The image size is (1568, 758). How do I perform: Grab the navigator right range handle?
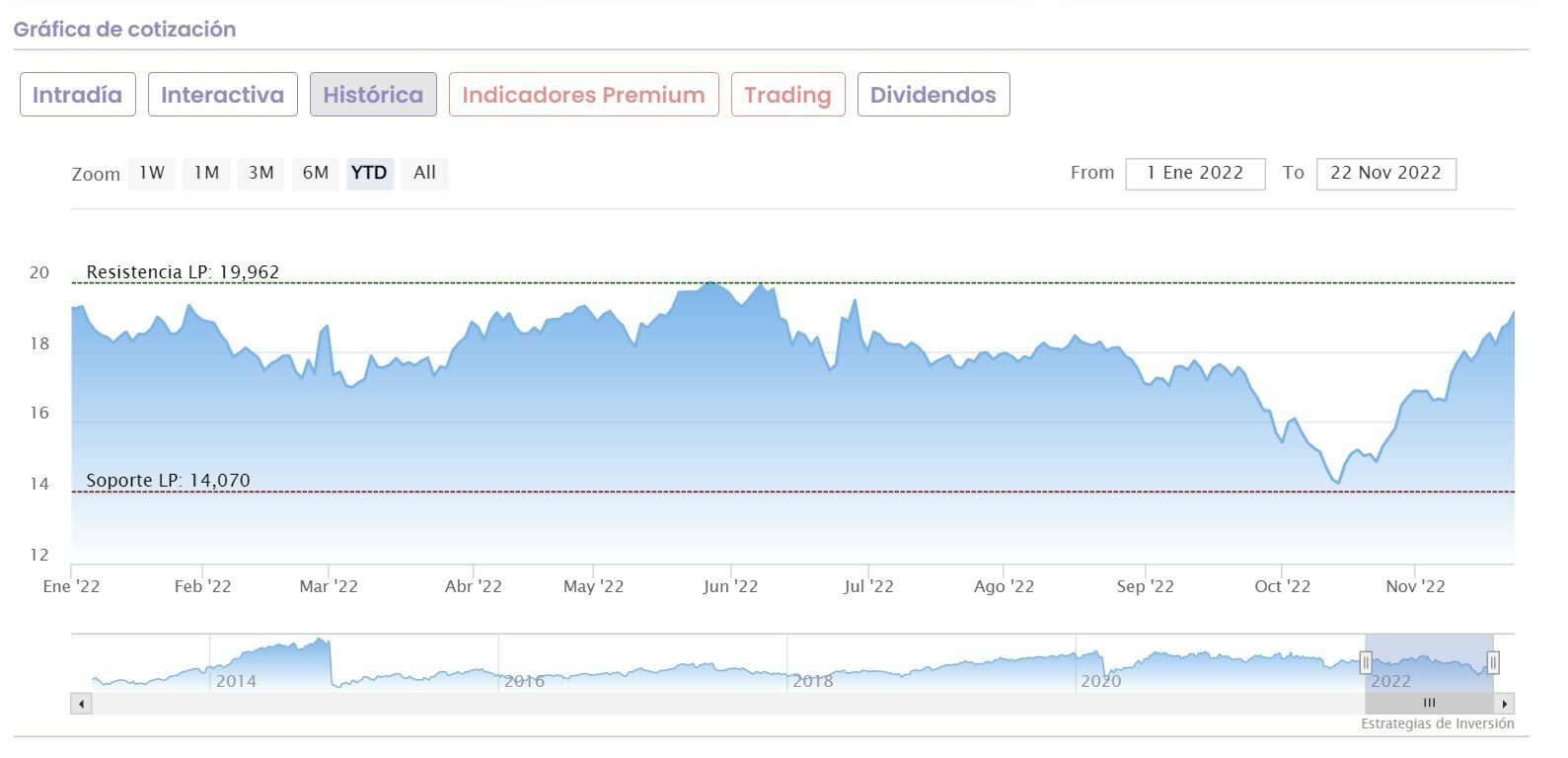[x=1493, y=662]
